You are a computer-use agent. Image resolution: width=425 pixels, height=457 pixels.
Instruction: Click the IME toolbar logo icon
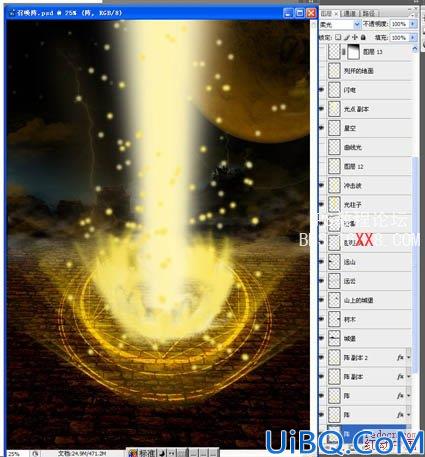pyautogui.click(x=133, y=453)
